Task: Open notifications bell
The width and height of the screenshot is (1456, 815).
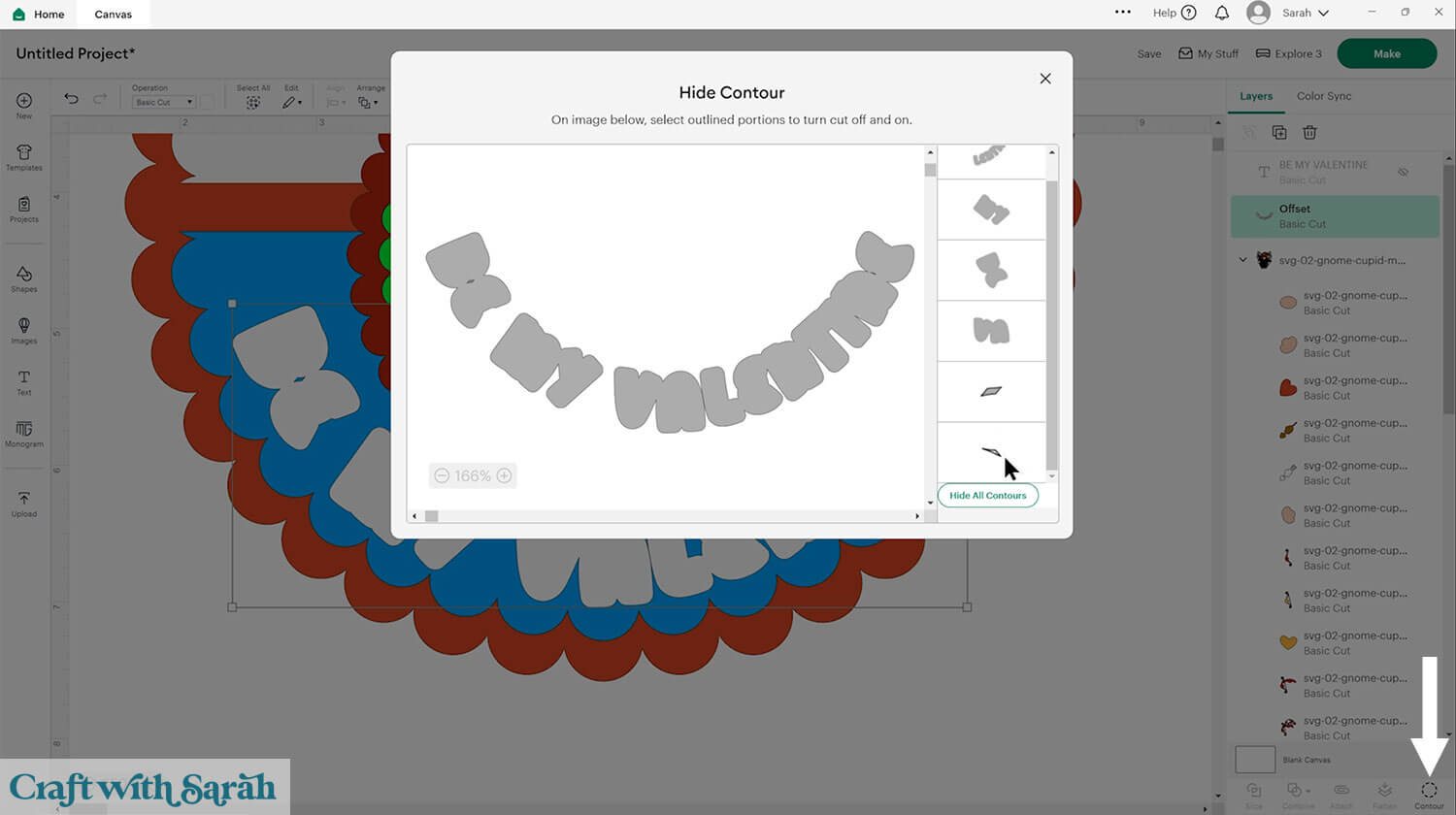Action: [1222, 13]
